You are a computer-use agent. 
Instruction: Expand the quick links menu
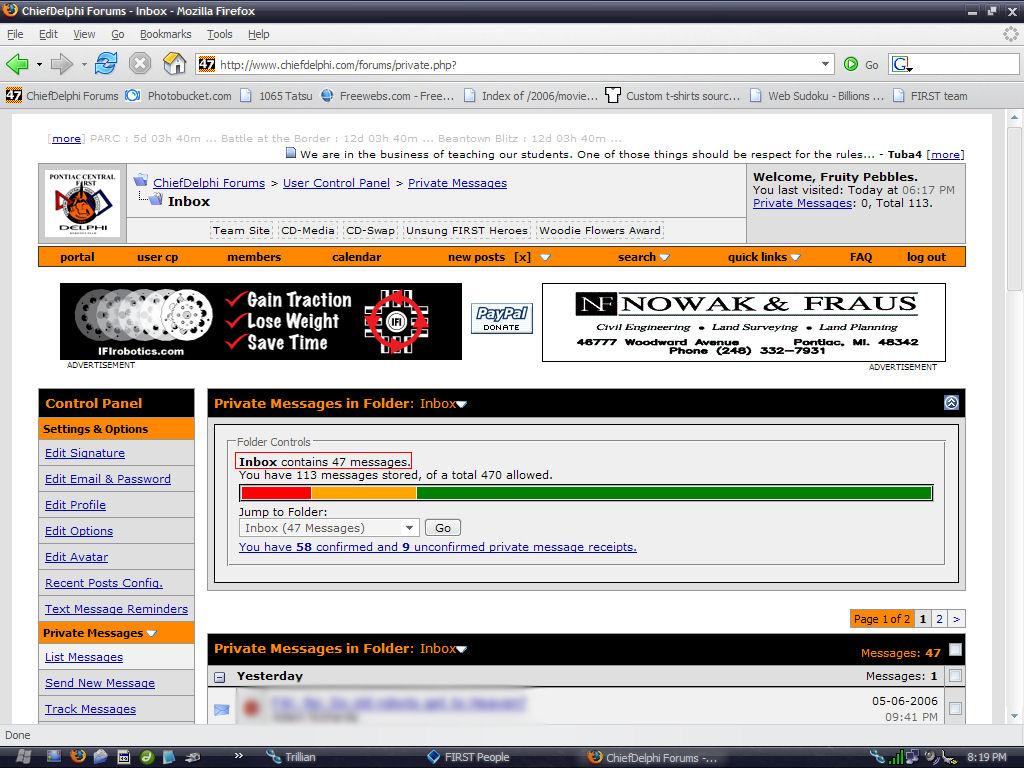click(x=795, y=257)
